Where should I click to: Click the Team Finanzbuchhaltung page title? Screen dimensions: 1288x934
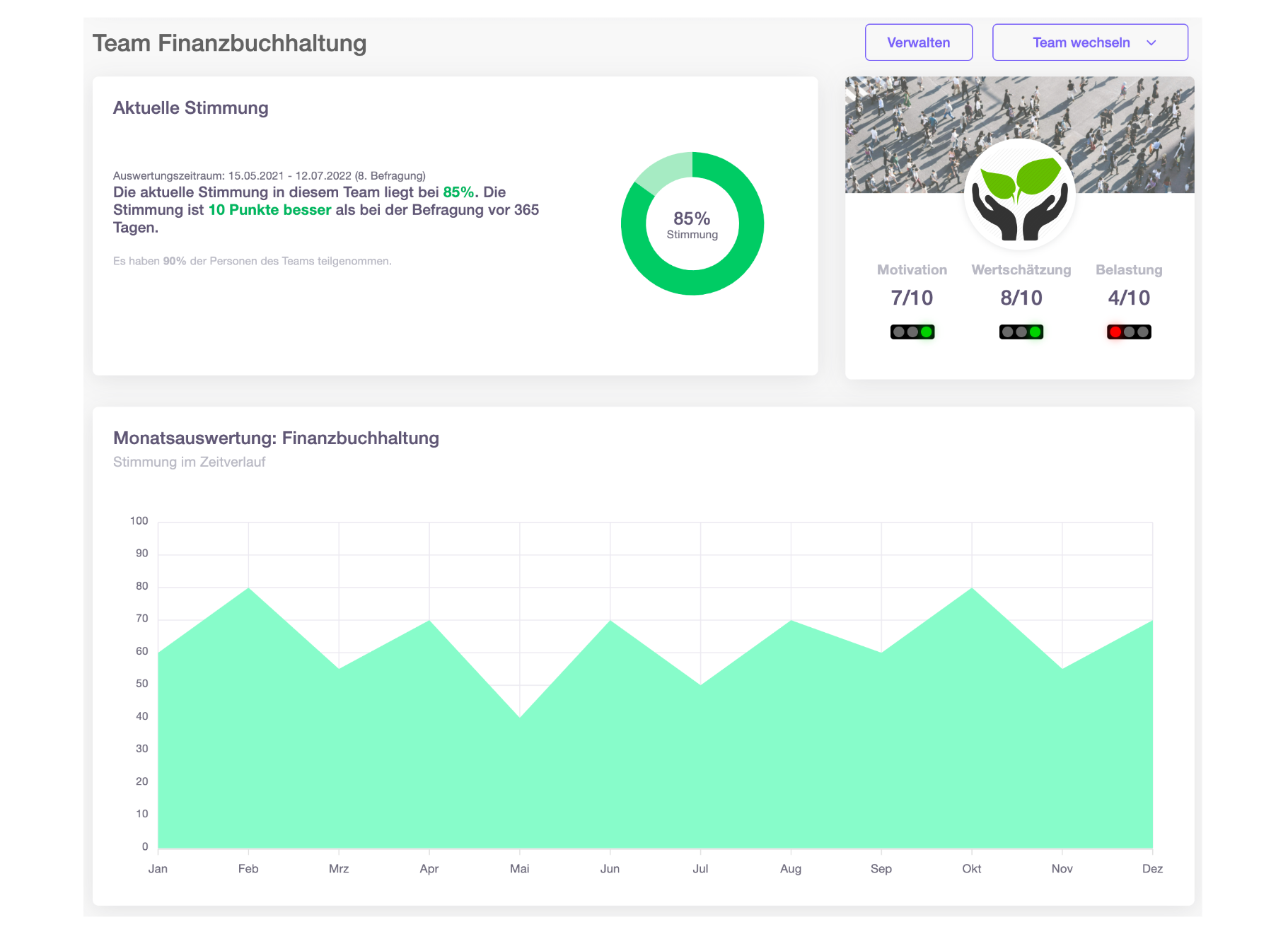[229, 43]
